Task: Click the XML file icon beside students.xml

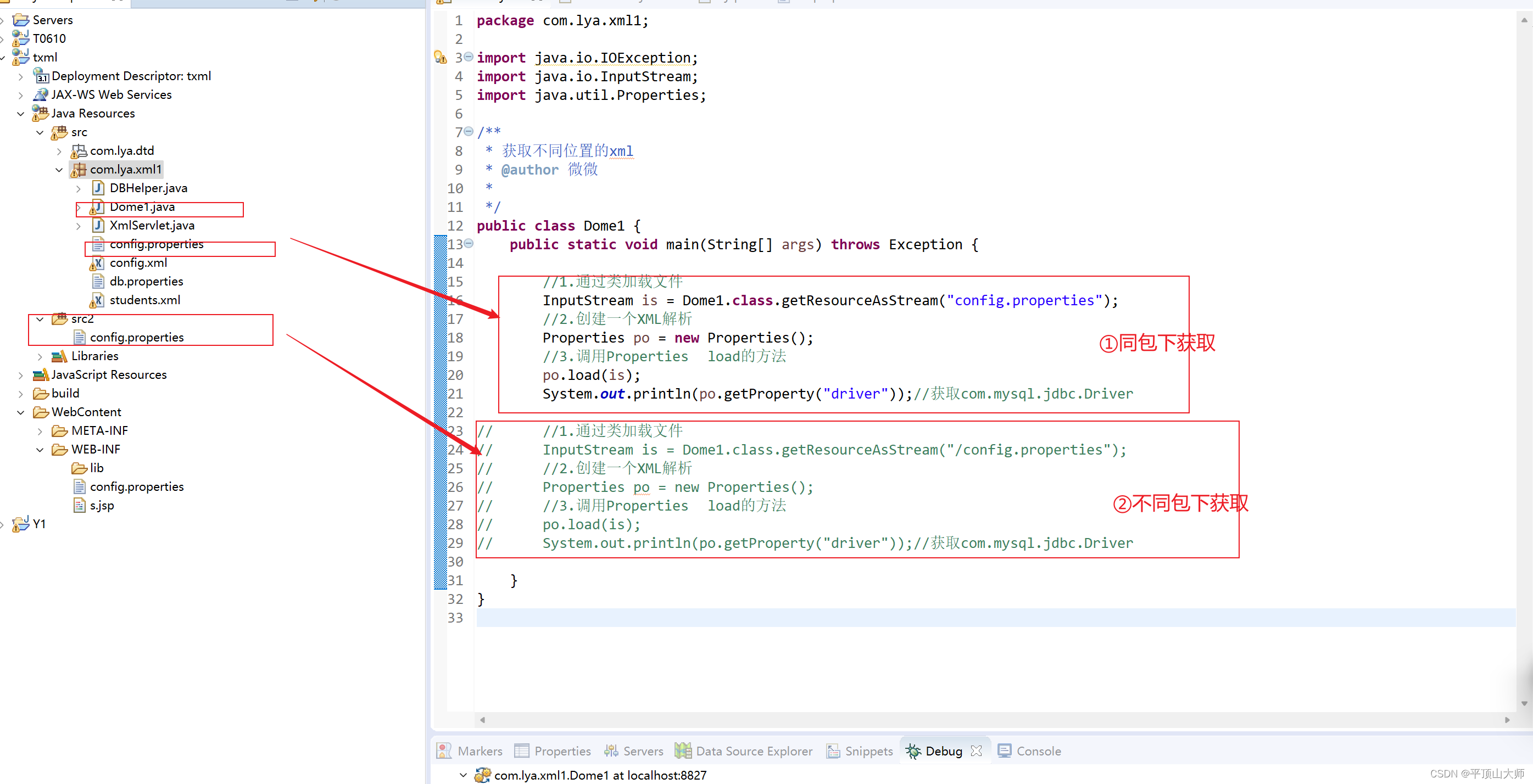Action: (97, 300)
